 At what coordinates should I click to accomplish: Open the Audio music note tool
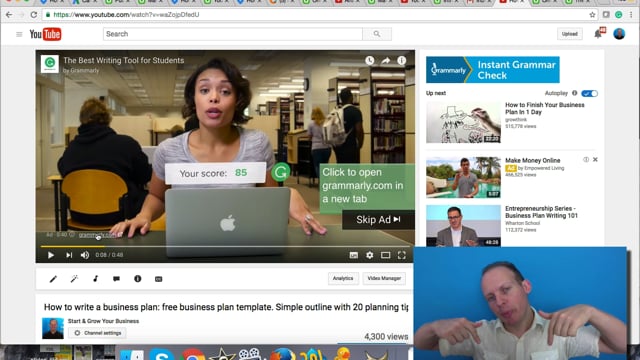[x=96, y=279]
